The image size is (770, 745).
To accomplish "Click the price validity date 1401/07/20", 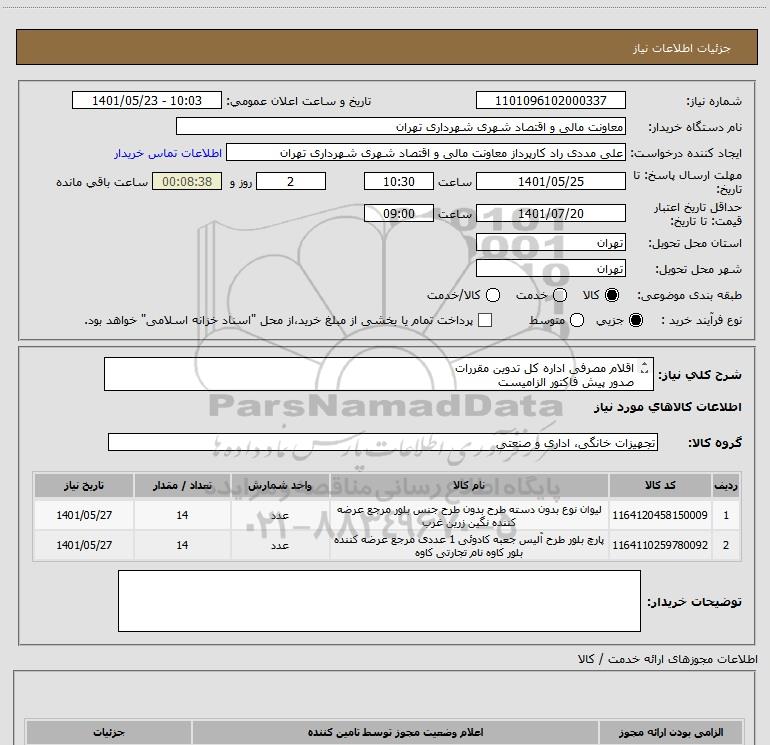I will click(550, 214).
